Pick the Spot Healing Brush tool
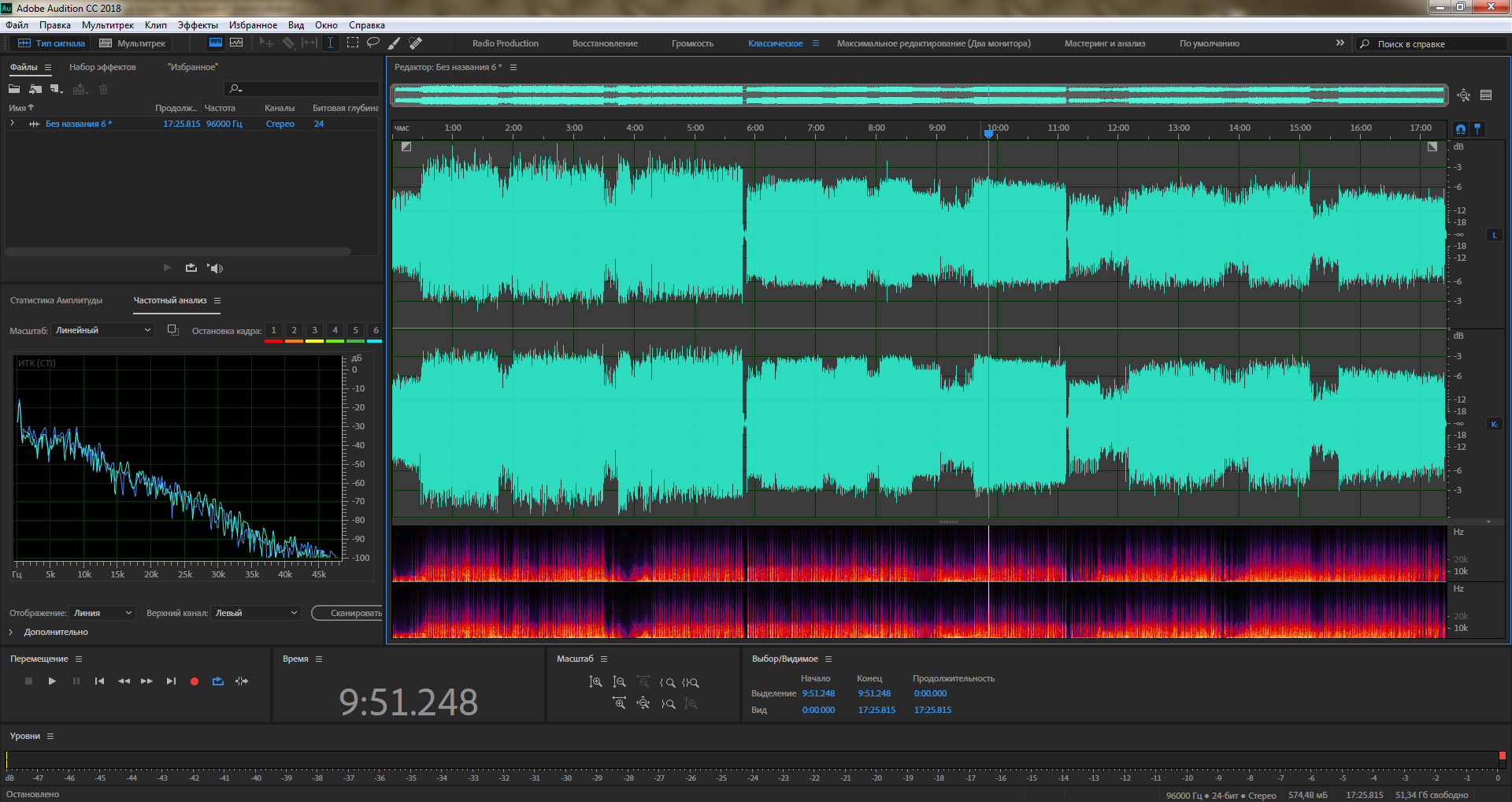This screenshot has width=1512, height=802. [415, 43]
